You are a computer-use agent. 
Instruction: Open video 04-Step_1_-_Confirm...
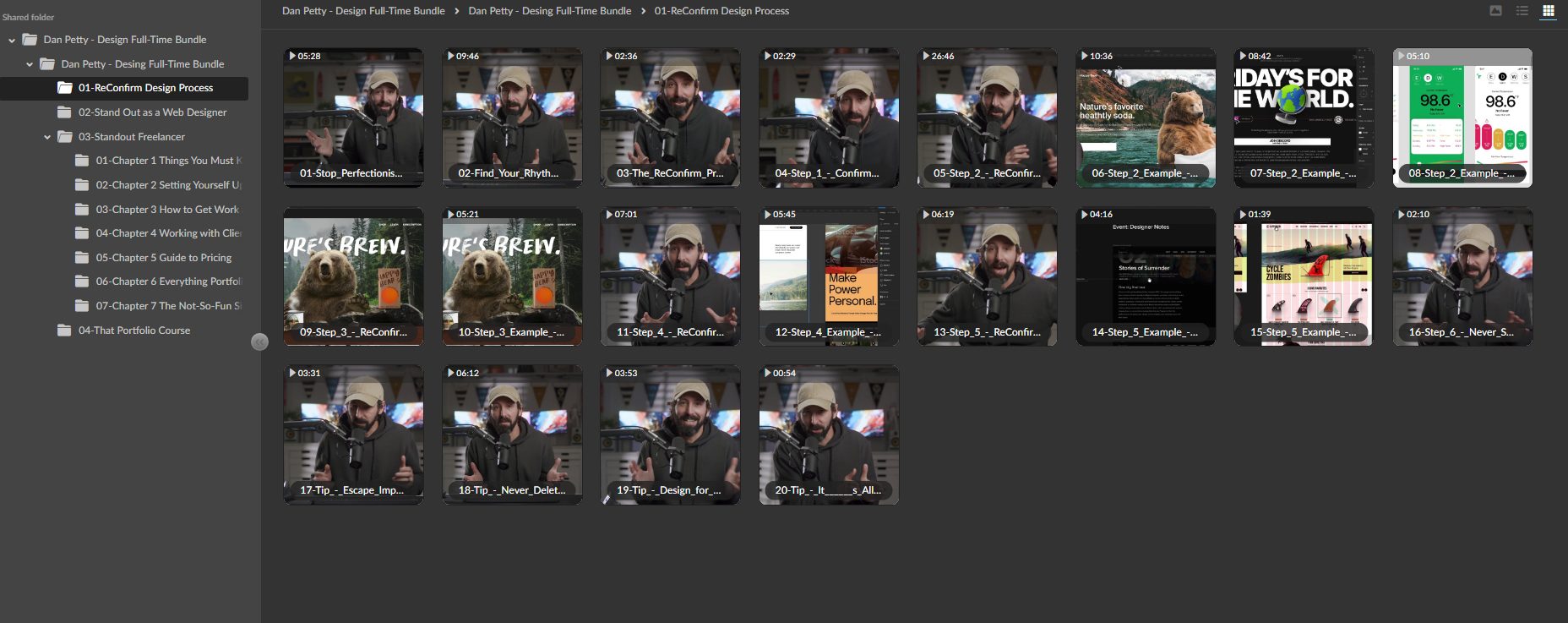click(x=829, y=117)
